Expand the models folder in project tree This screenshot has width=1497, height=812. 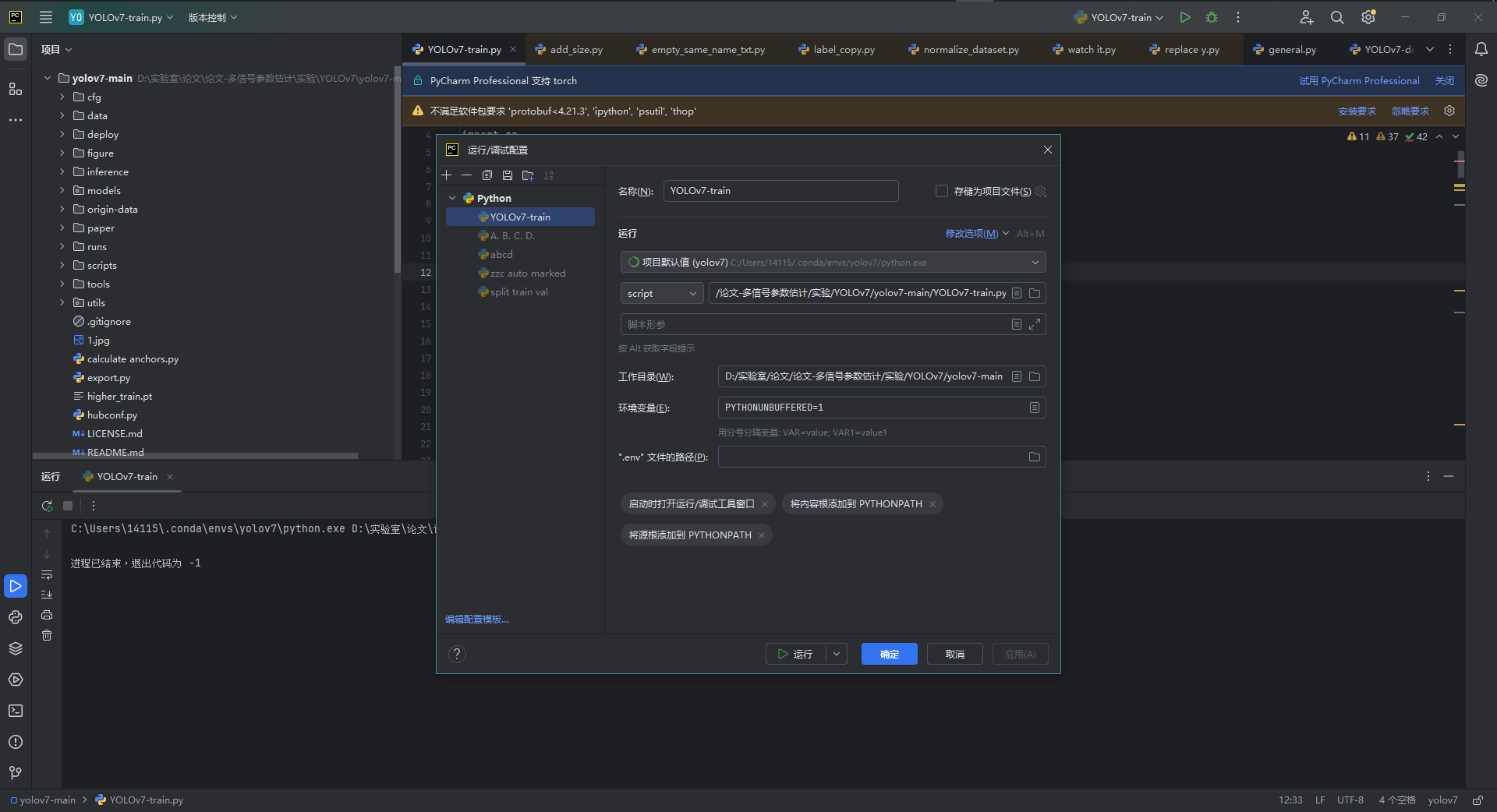[62, 190]
